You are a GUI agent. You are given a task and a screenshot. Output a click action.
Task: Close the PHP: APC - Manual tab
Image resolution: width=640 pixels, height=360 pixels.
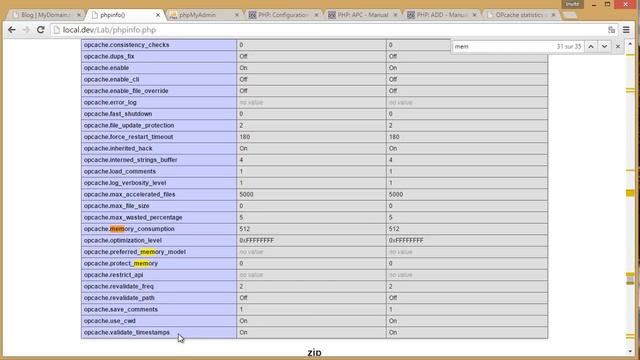coord(395,15)
